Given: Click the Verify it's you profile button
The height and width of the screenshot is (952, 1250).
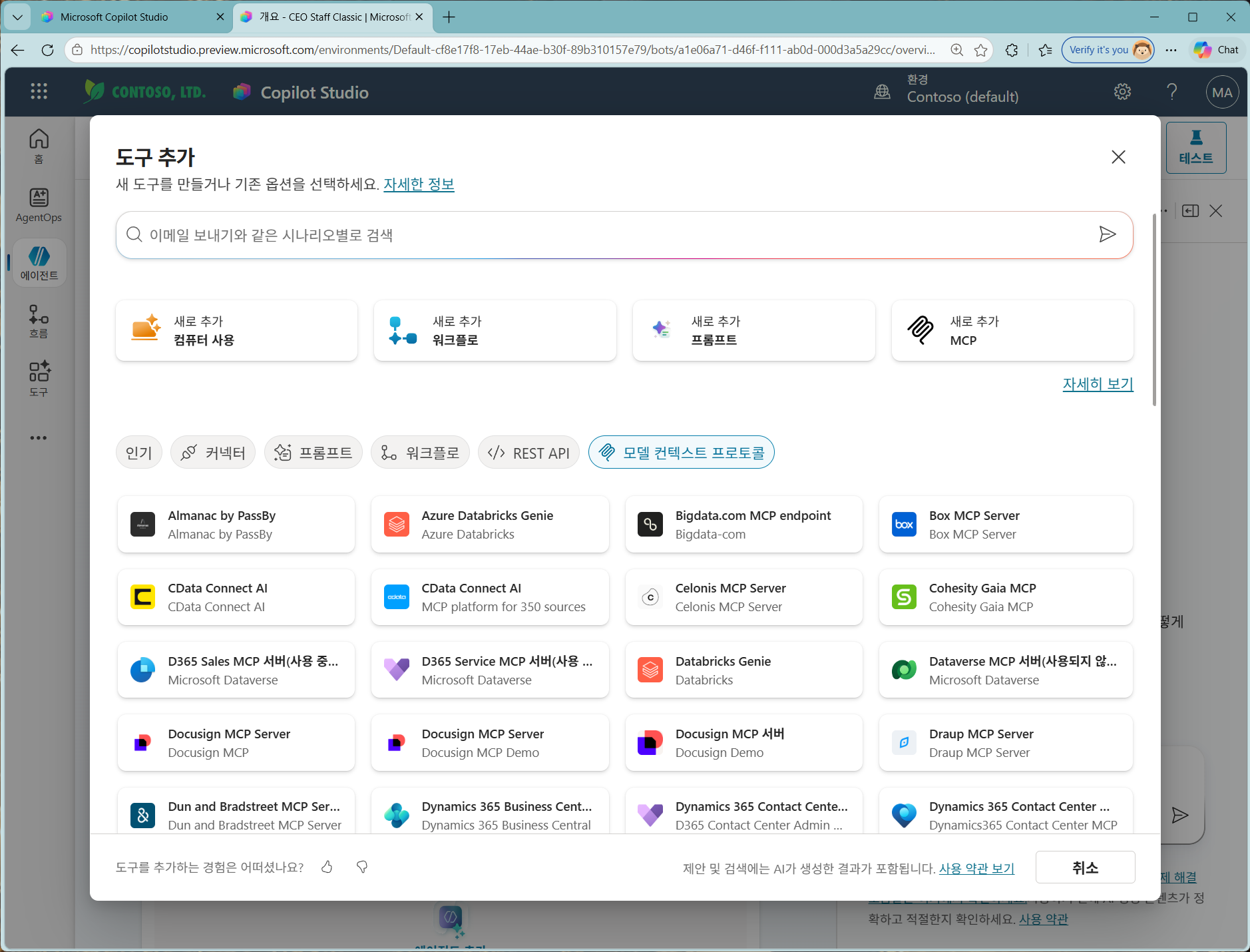Looking at the screenshot, I should tap(1108, 50).
